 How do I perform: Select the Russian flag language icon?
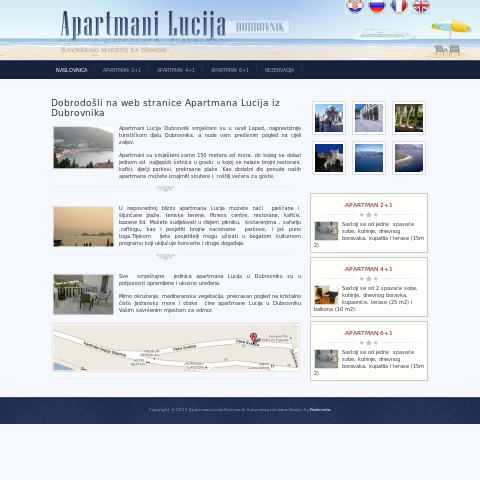click(377, 6)
